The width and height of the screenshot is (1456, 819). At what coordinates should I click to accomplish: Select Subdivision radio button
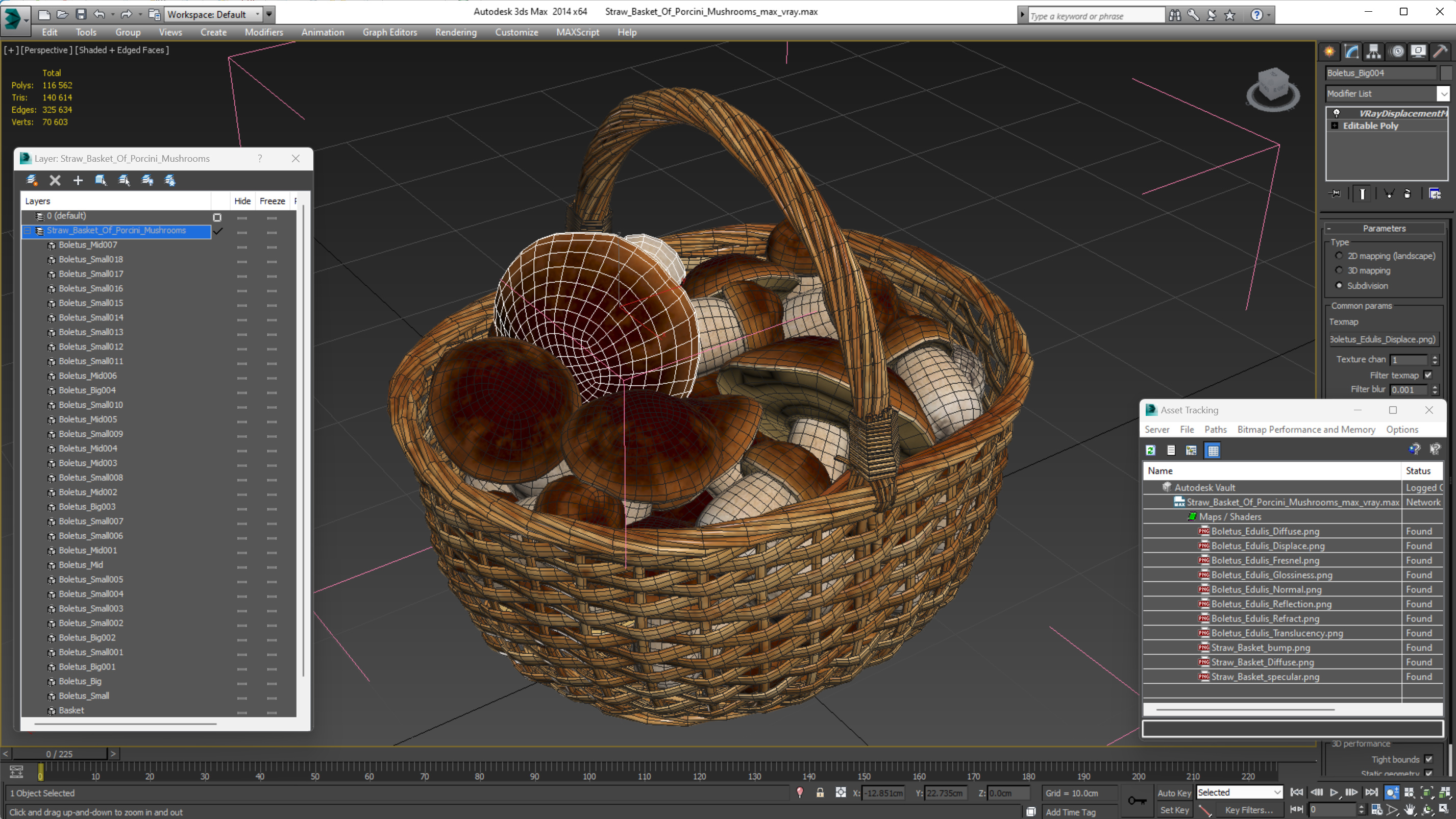[1339, 285]
